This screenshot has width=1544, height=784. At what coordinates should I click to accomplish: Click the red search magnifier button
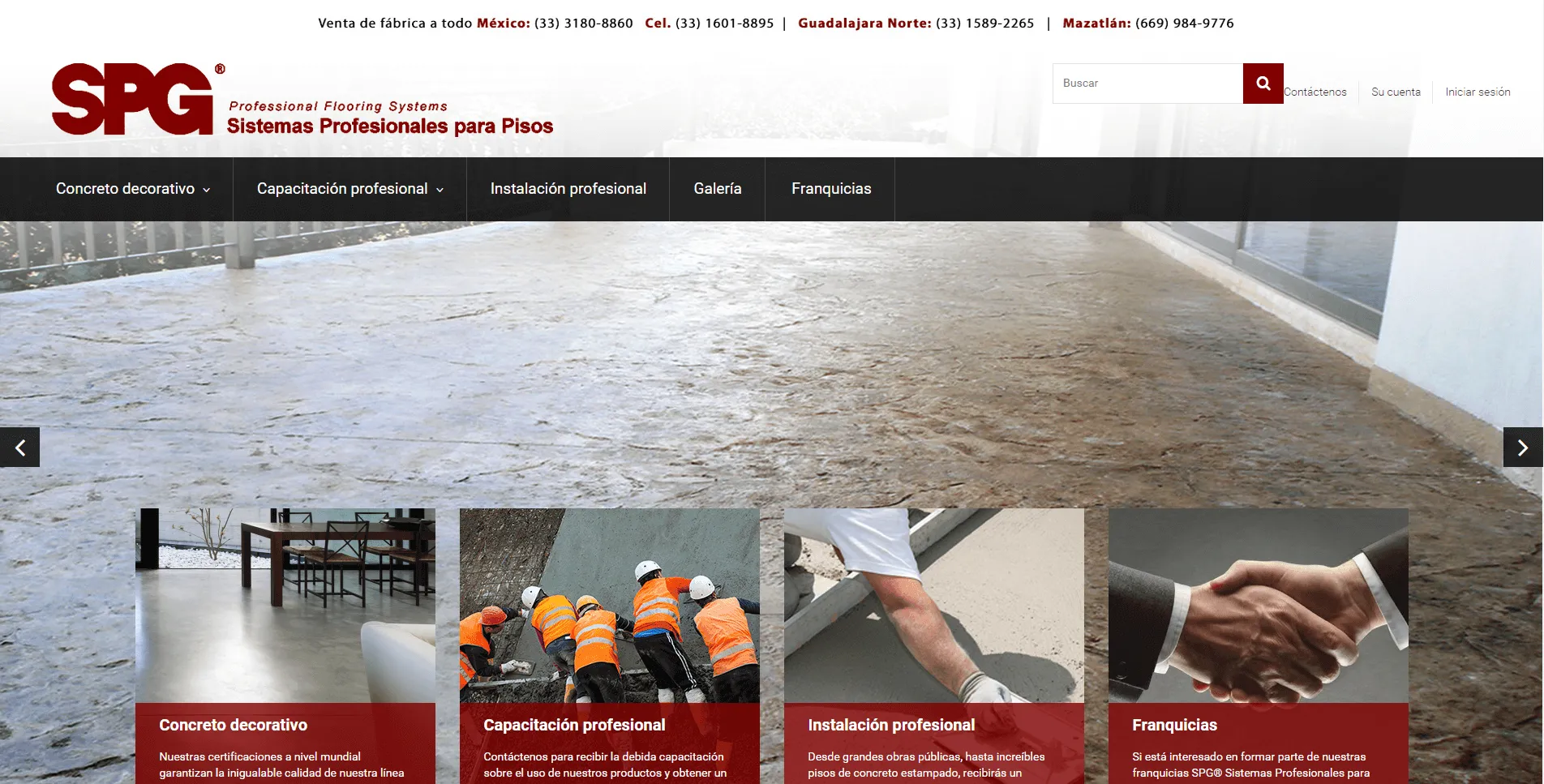point(1263,84)
